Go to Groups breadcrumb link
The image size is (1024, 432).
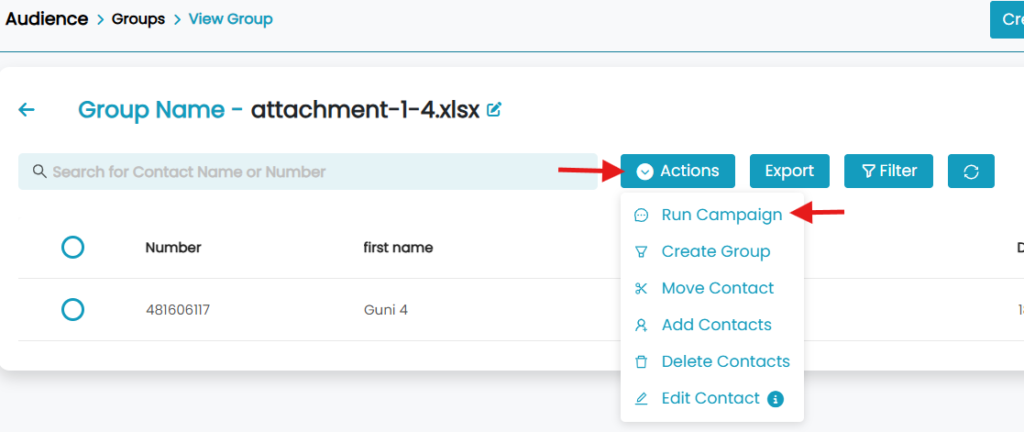[x=138, y=19]
